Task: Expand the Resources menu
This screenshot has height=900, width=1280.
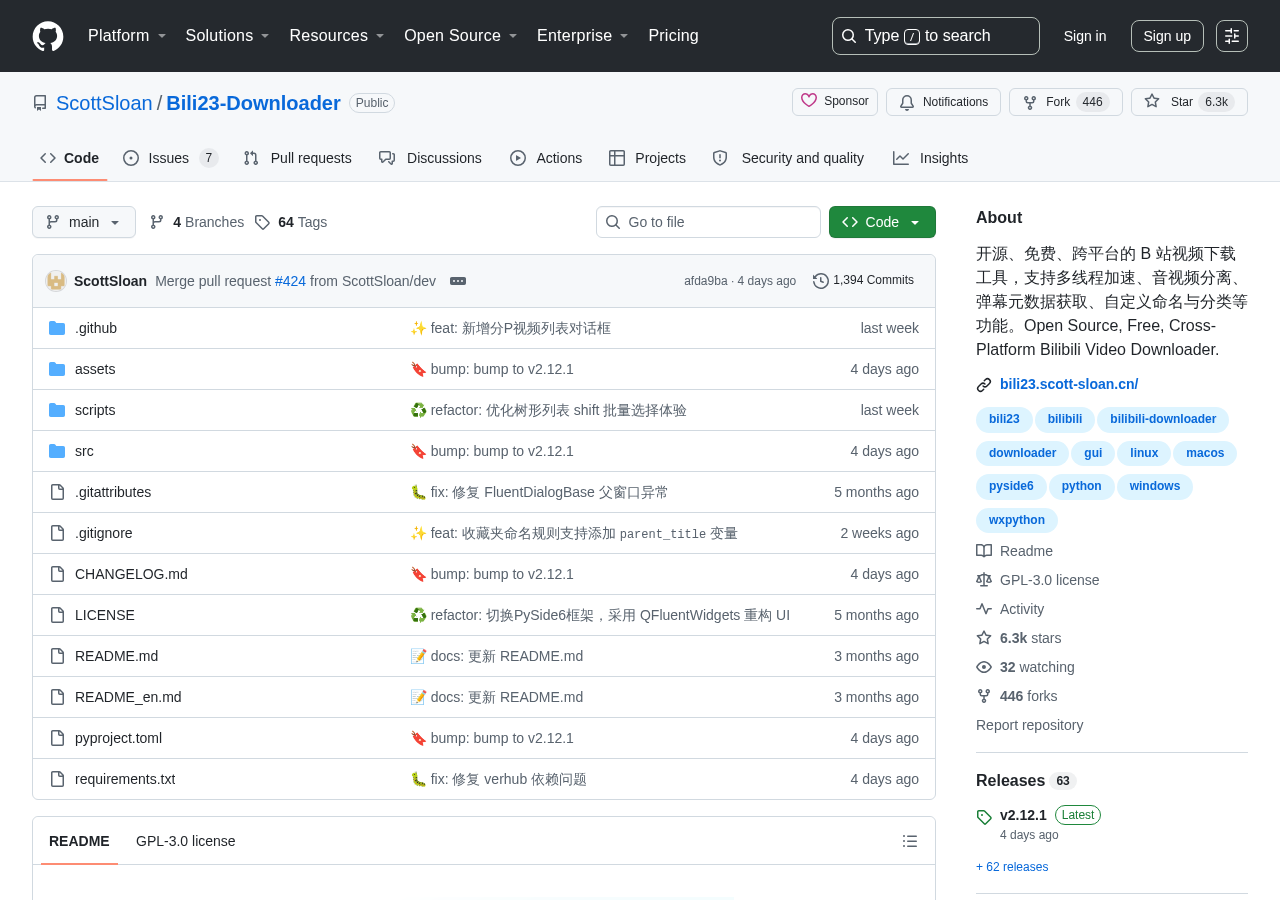Action: coord(337,36)
